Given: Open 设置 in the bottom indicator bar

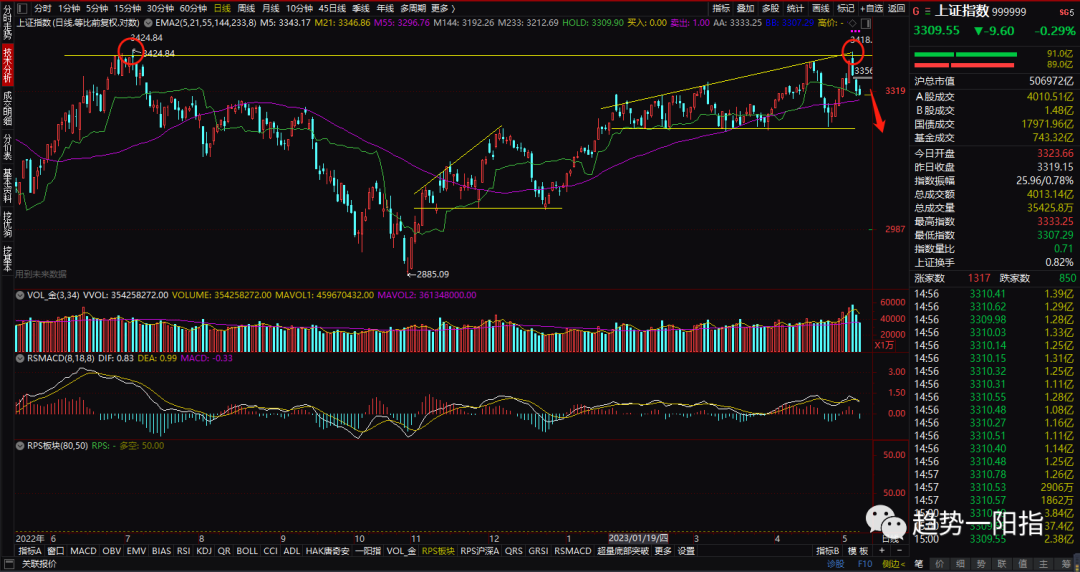Looking at the screenshot, I should click(686, 551).
